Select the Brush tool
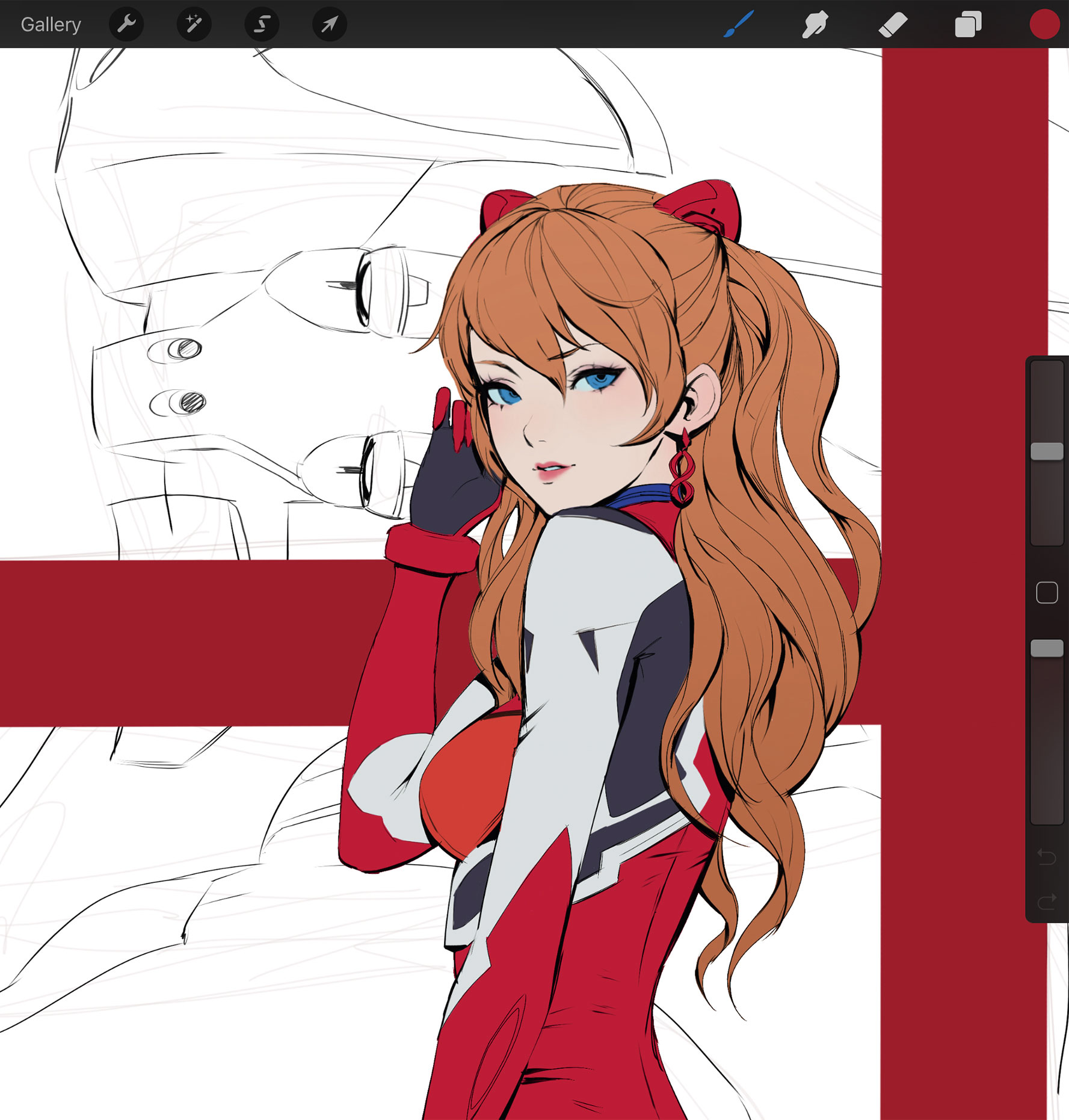1069x1120 pixels. 738,25
